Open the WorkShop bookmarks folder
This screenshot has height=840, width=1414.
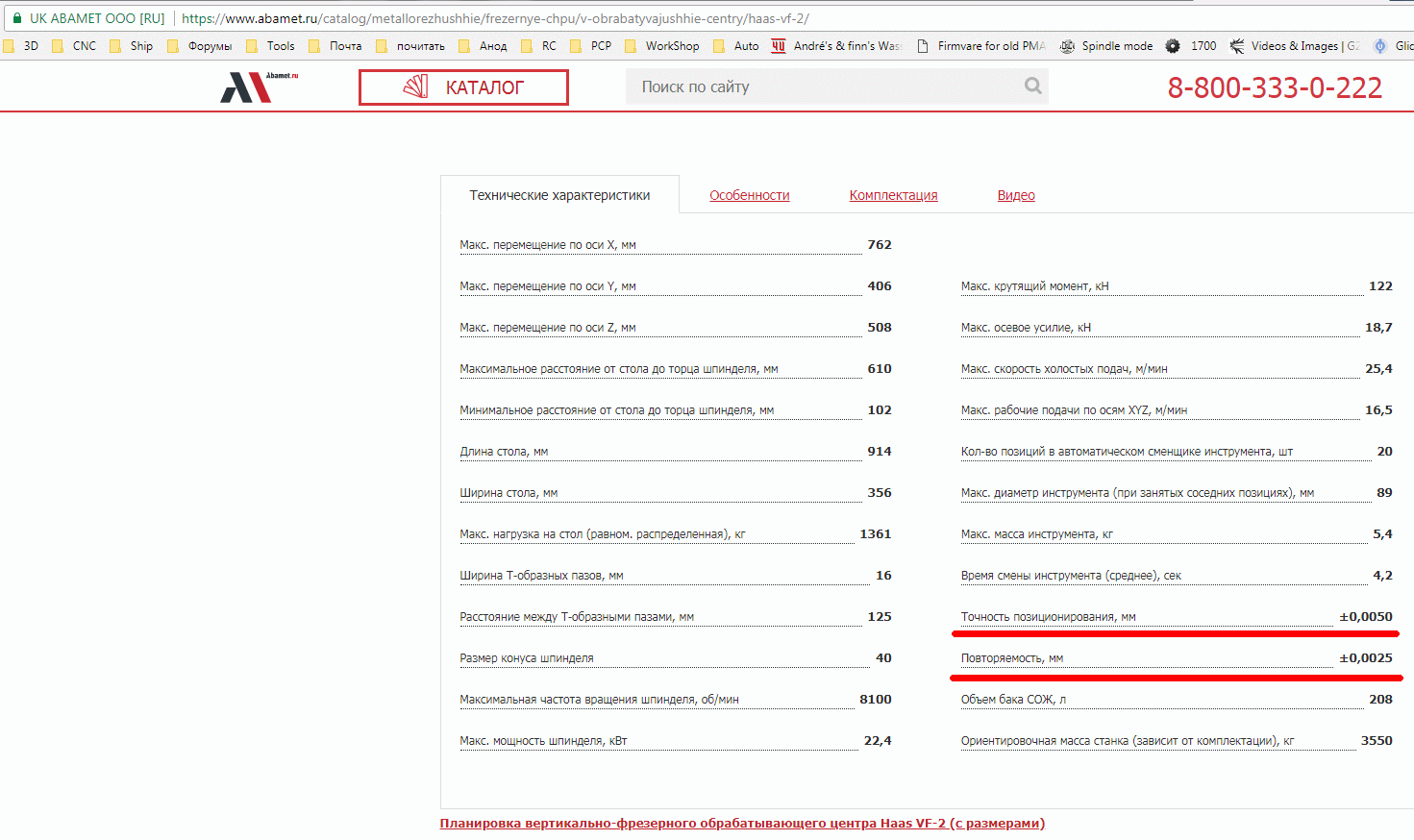click(662, 46)
